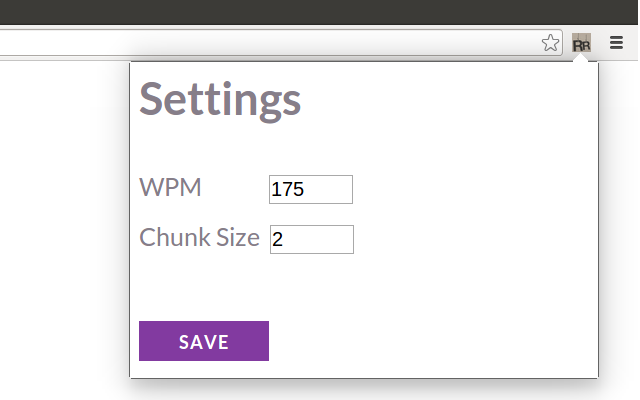Open the Chrome hamburger menu
Image resolution: width=640 pixels, height=400 pixels.
[x=616, y=42]
